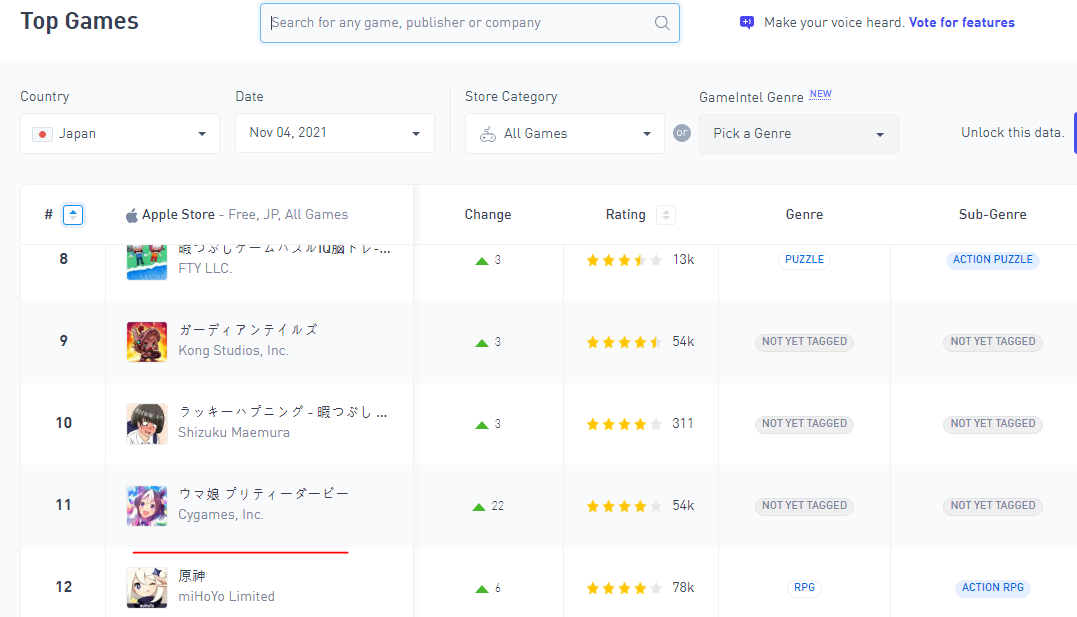Screen dimensions: 1077x617
Task: Open the Shizuku Maemura game icon
Action: pyautogui.click(x=147, y=424)
